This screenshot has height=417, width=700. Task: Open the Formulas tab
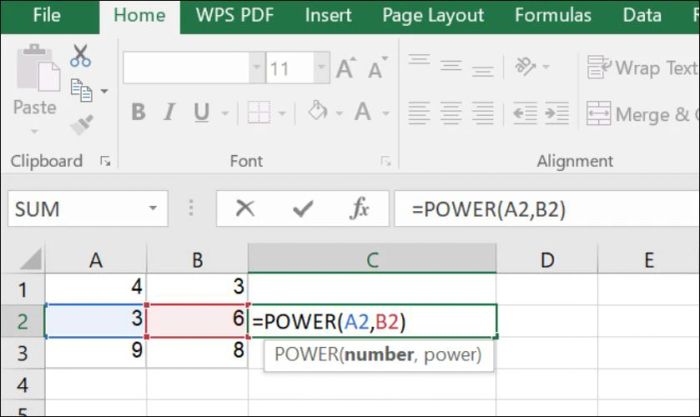click(553, 15)
